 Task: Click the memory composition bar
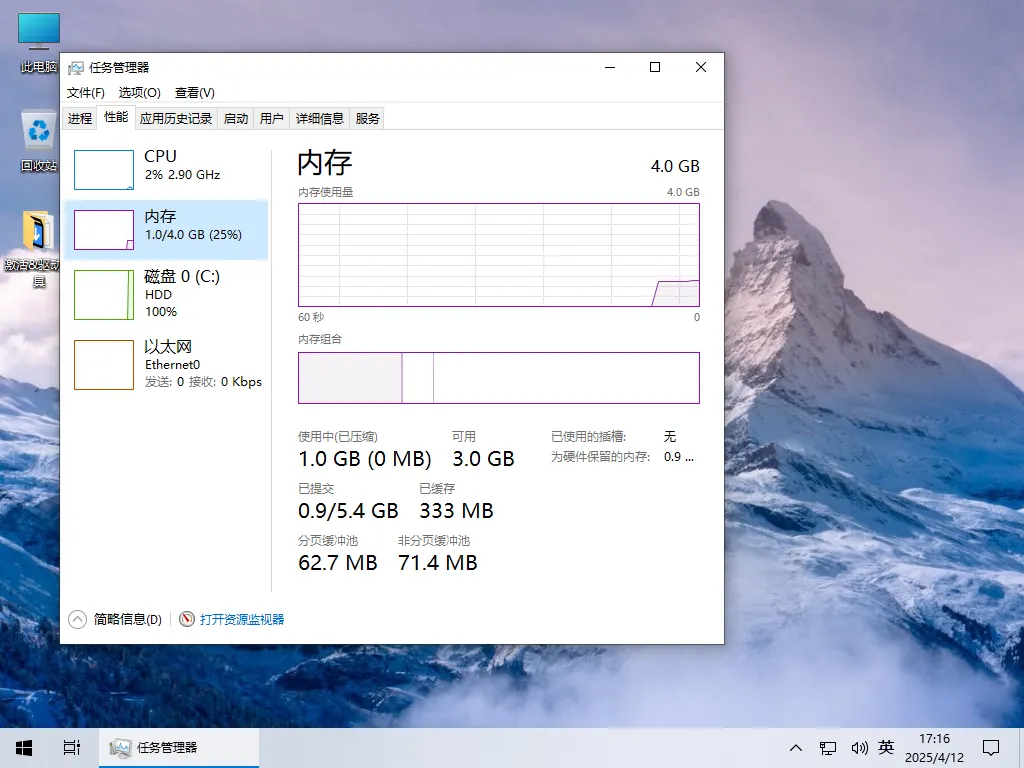click(x=498, y=378)
